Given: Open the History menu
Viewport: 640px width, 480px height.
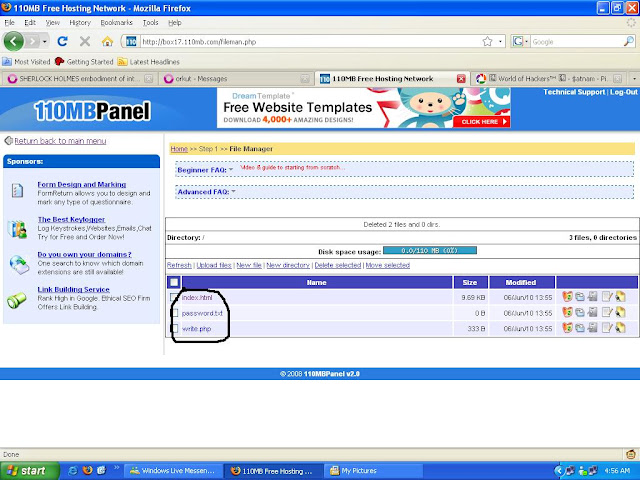Looking at the screenshot, I should click(80, 23).
